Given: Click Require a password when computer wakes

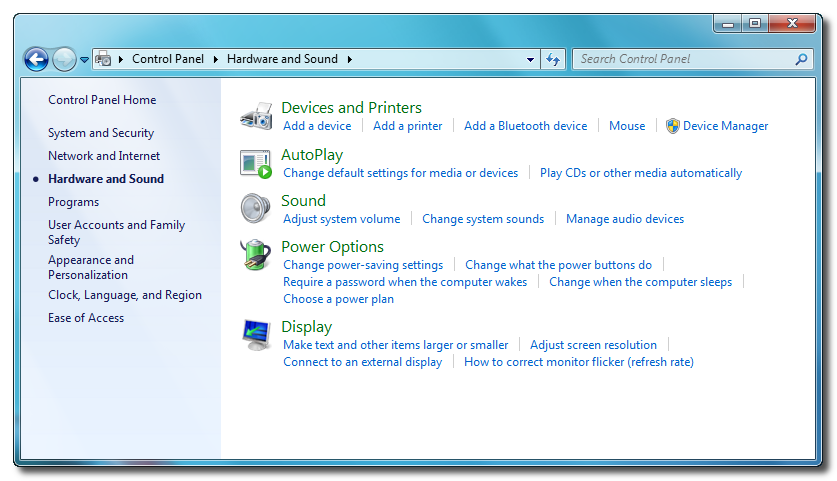Looking at the screenshot, I should (405, 282).
